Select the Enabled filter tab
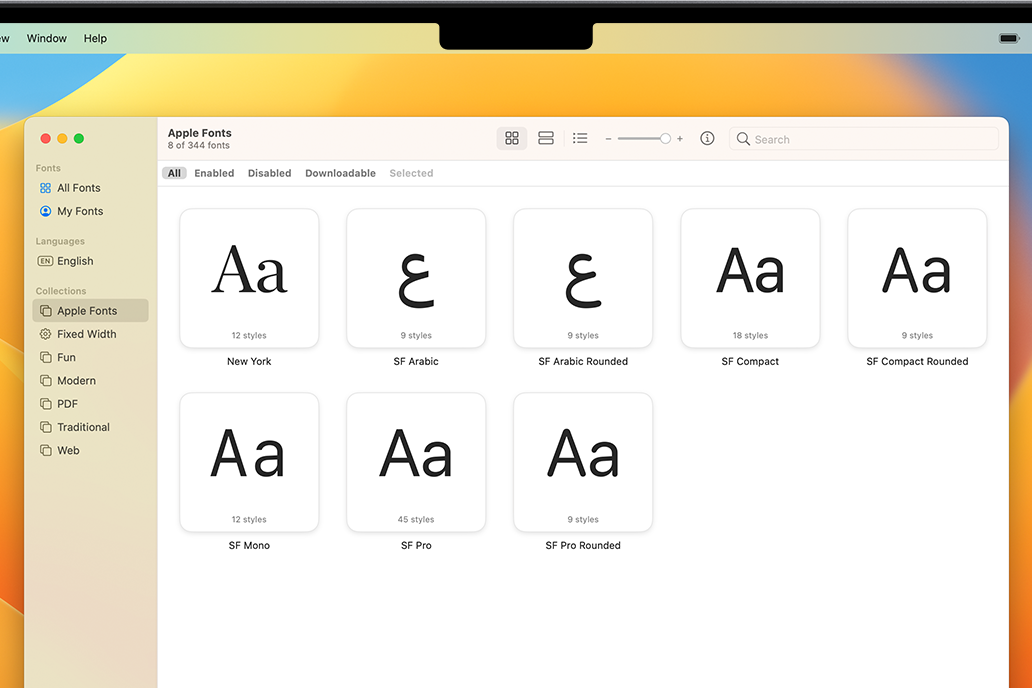Viewport: 1032px width, 688px height. [214, 173]
